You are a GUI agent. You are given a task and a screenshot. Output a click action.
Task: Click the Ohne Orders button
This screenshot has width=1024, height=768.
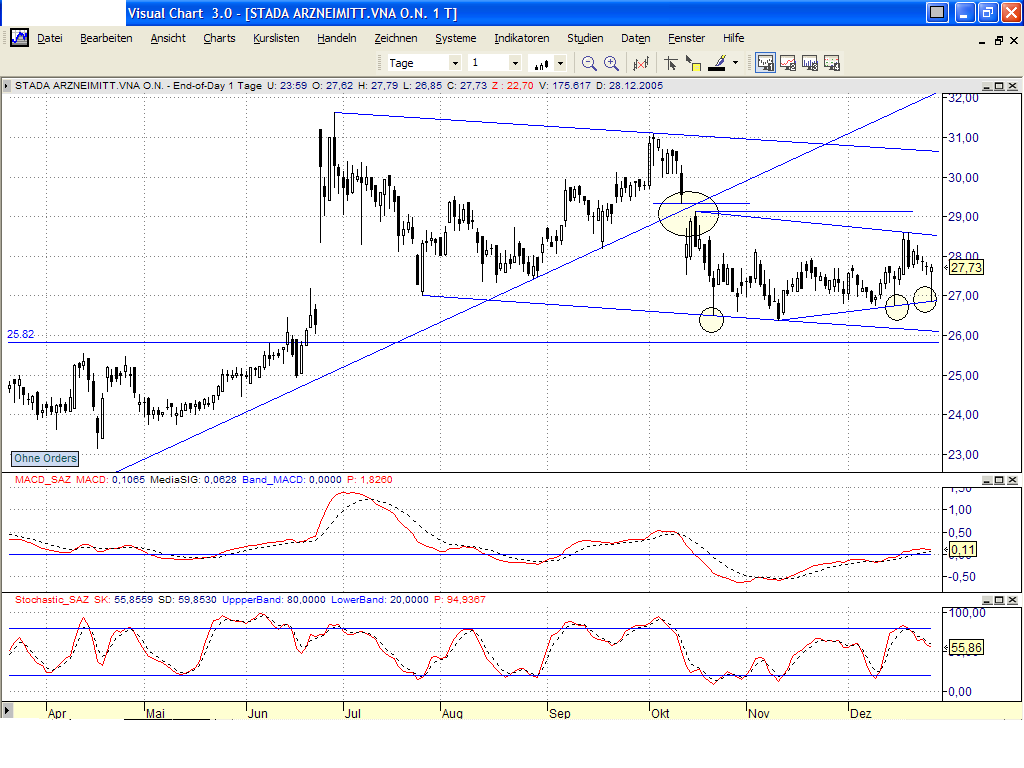coord(44,457)
